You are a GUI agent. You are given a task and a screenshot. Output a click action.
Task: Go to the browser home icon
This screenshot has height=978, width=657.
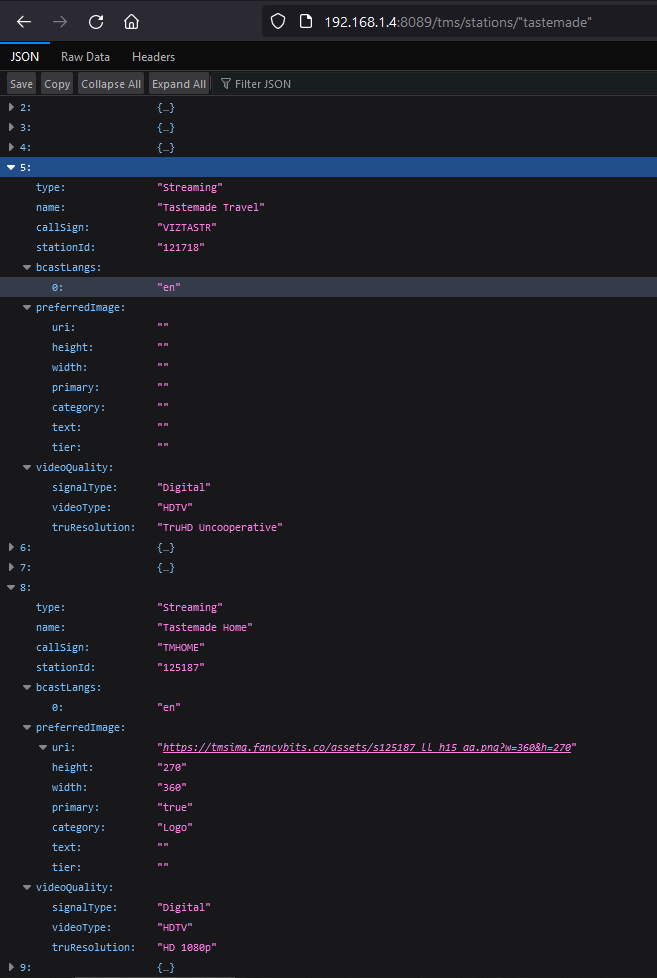pyautogui.click(x=131, y=21)
